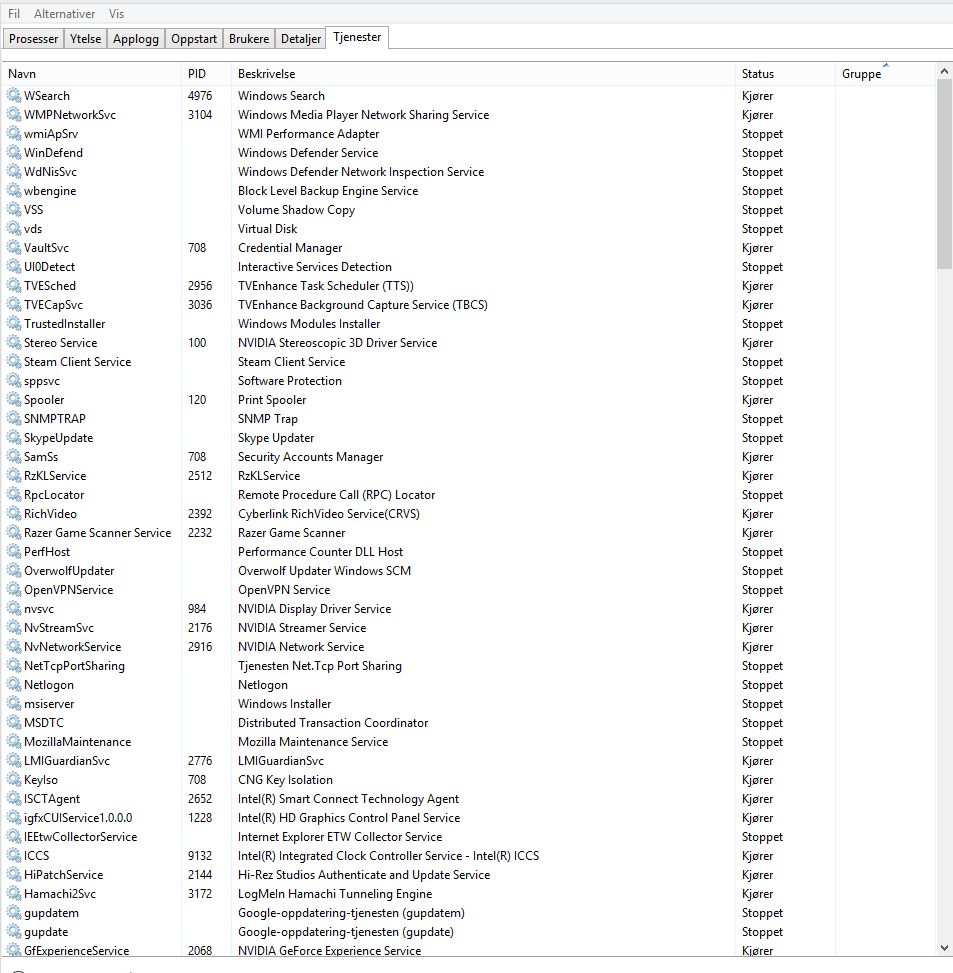Switch to the Prosesser tab
Screen dimensions: 953x973
click(x=34, y=38)
